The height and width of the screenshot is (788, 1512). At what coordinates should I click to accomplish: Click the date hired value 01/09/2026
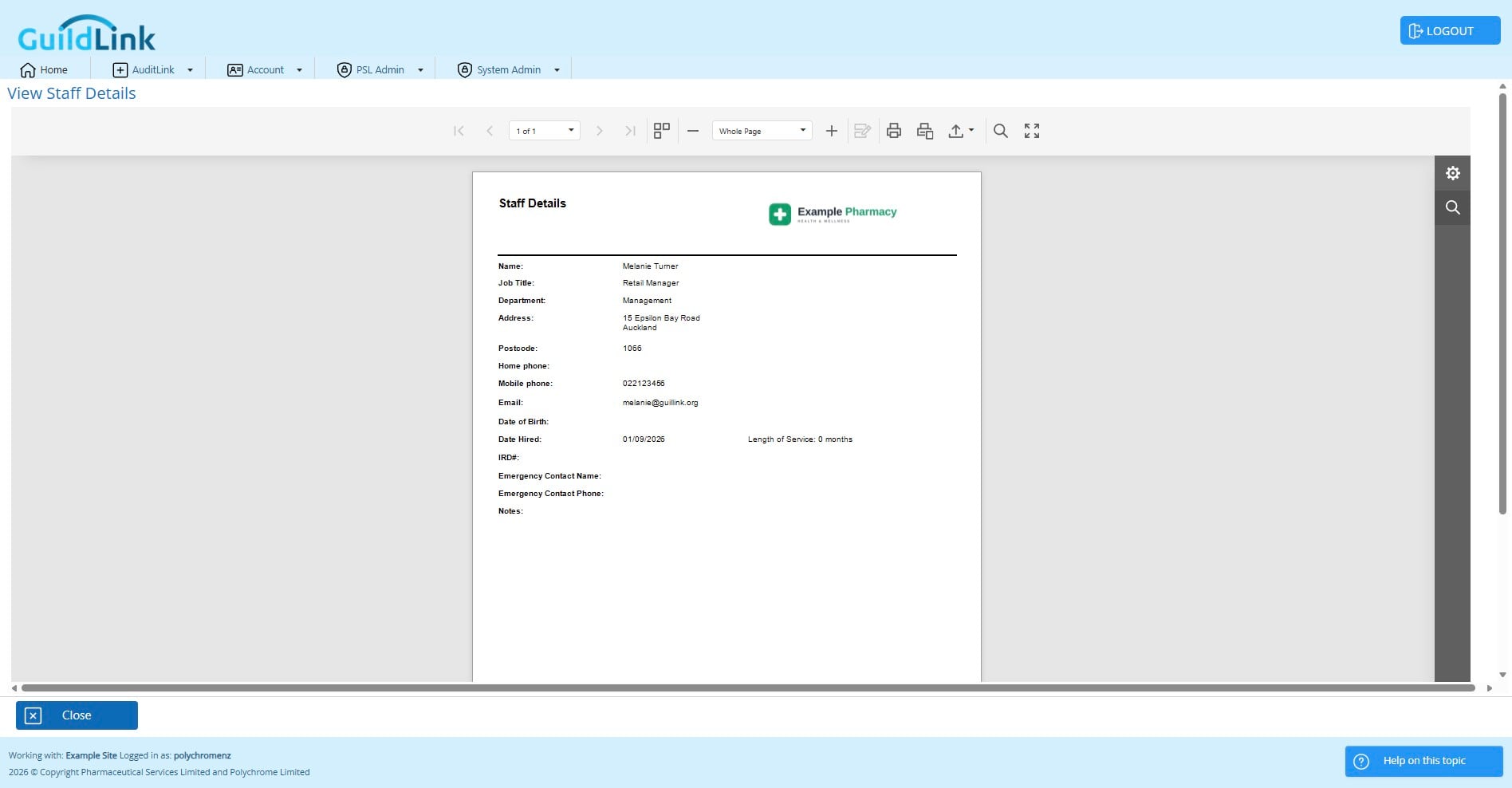[x=644, y=439]
